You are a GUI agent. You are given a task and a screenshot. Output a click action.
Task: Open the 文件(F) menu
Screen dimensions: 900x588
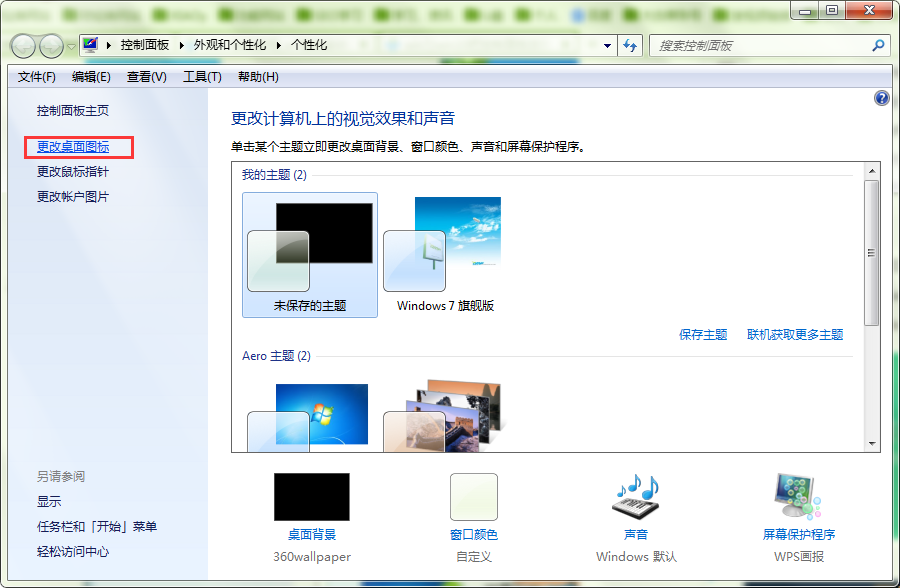tap(37, 77)
